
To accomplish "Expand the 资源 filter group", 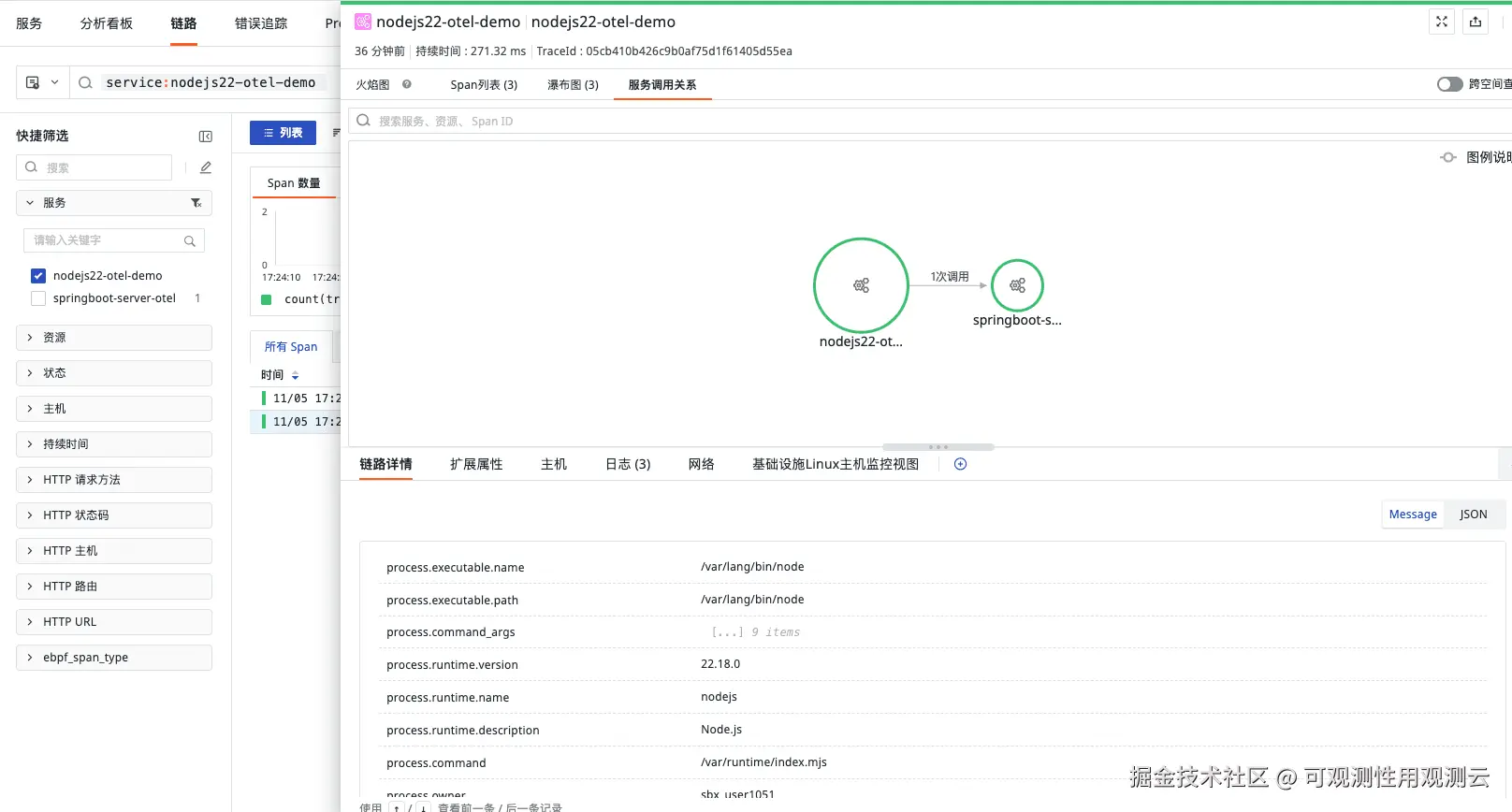I will 114,338.
